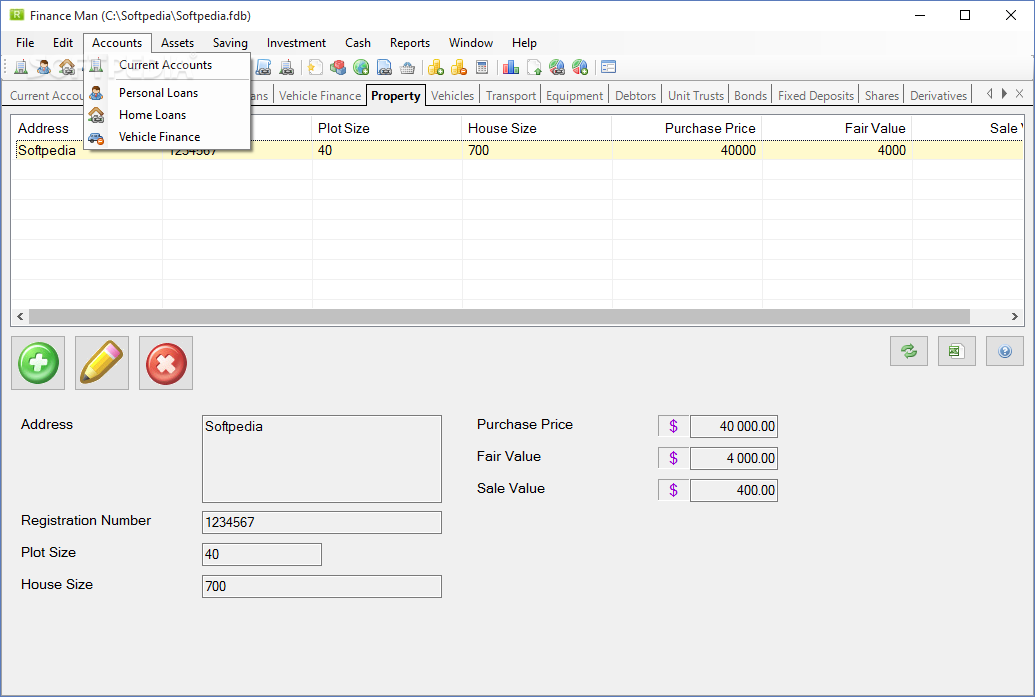The image size is (1035, 697).
Task: Click the bar chart toolbar icon
Action: [511, 67]
